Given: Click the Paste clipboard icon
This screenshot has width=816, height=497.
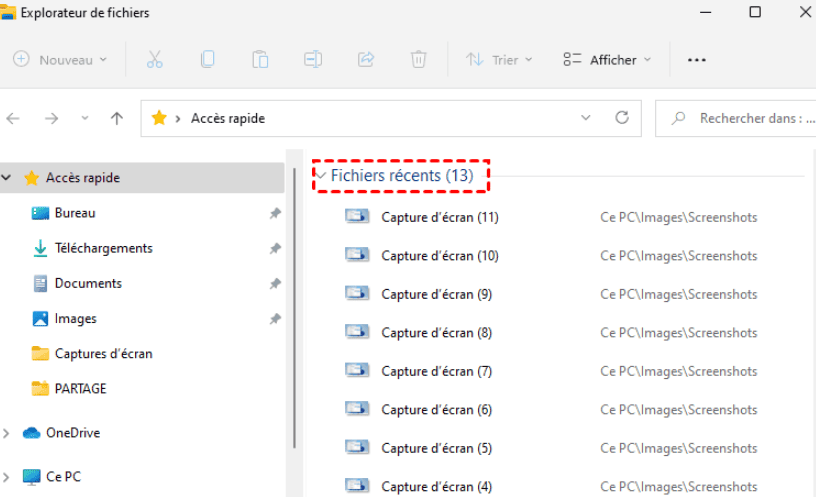Looking at the screenshot, I should click(260, 60).
